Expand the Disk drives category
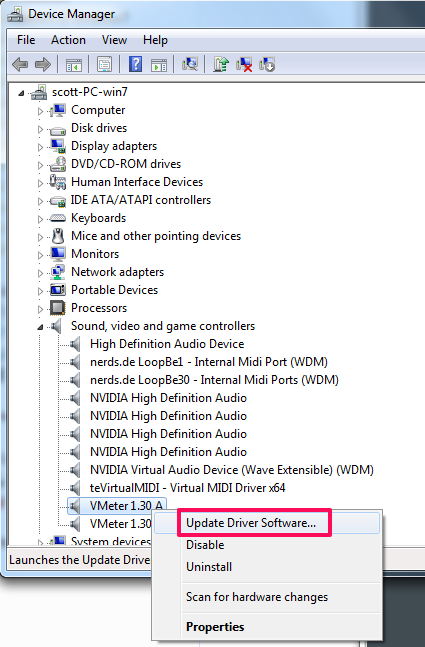Viewport: 425px width, 647px height. click(x=40, y=129)
